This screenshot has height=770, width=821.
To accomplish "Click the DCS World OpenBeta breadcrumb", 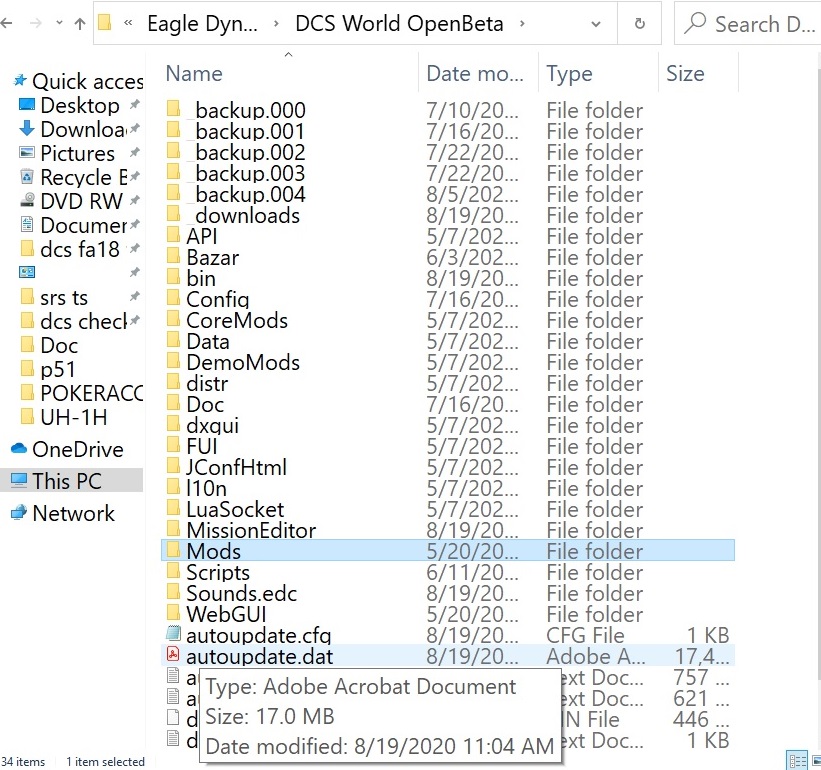I will pyautogui.click(x=399, y=24).
